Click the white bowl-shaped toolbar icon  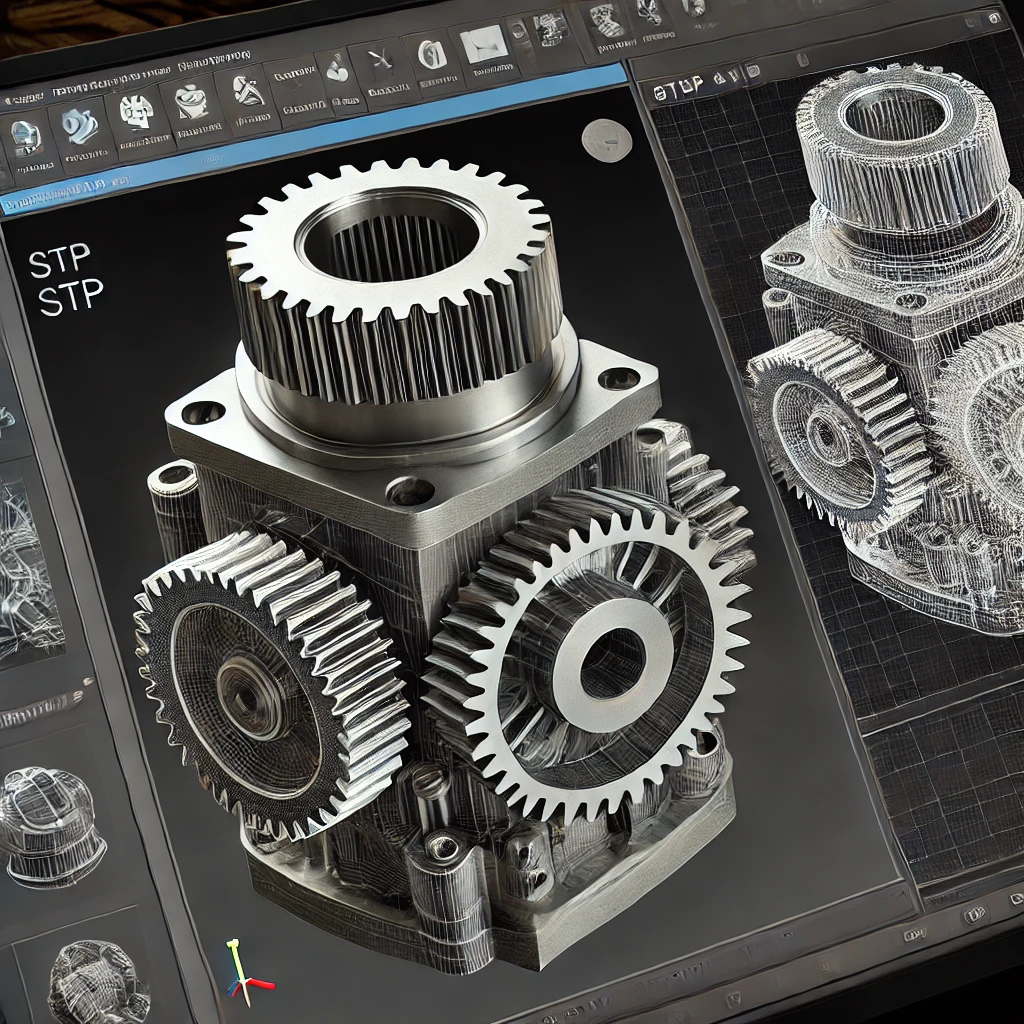point(193,101)
